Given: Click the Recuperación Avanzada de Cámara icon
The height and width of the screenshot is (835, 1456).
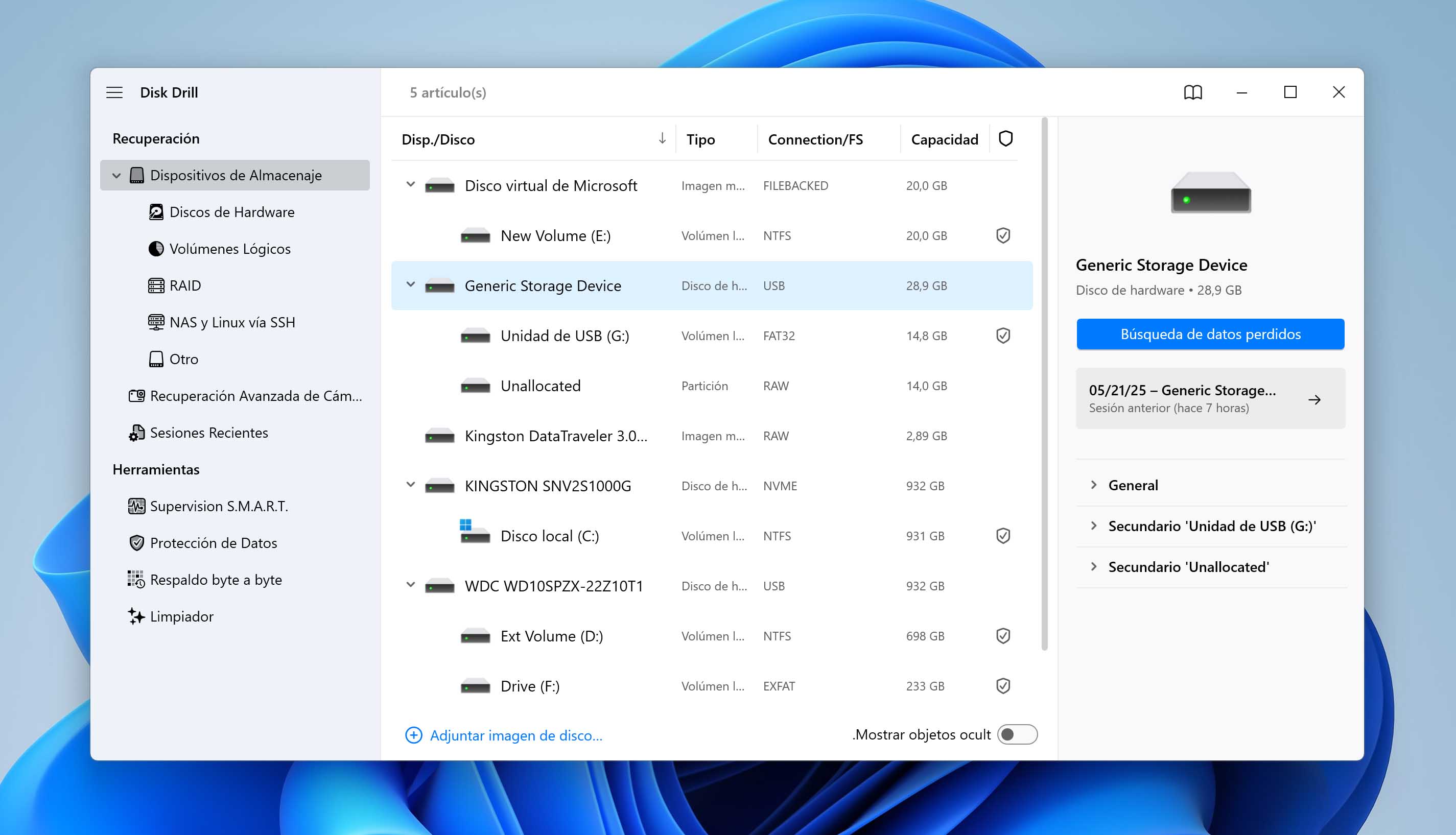Looking at the screenshot, I should coord(136,396).
